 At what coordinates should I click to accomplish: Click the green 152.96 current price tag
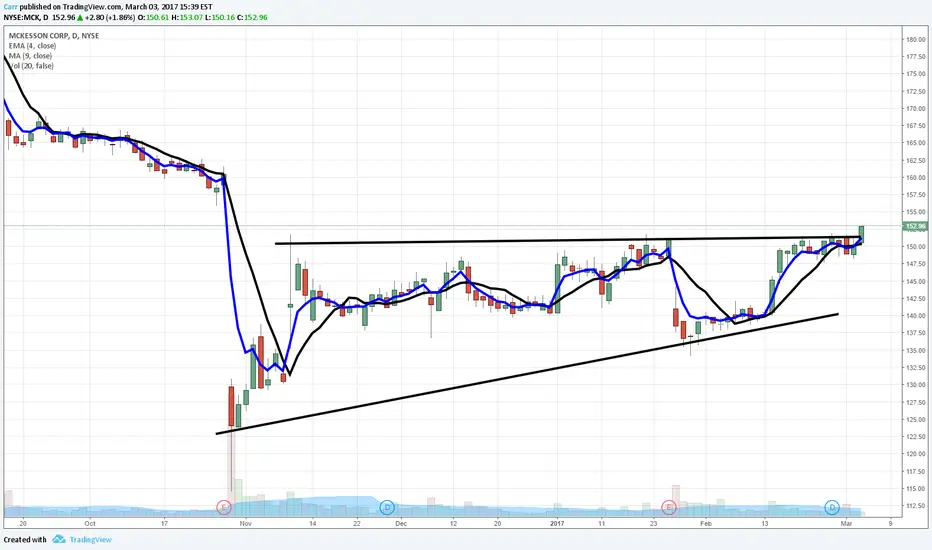coord(915,227)
